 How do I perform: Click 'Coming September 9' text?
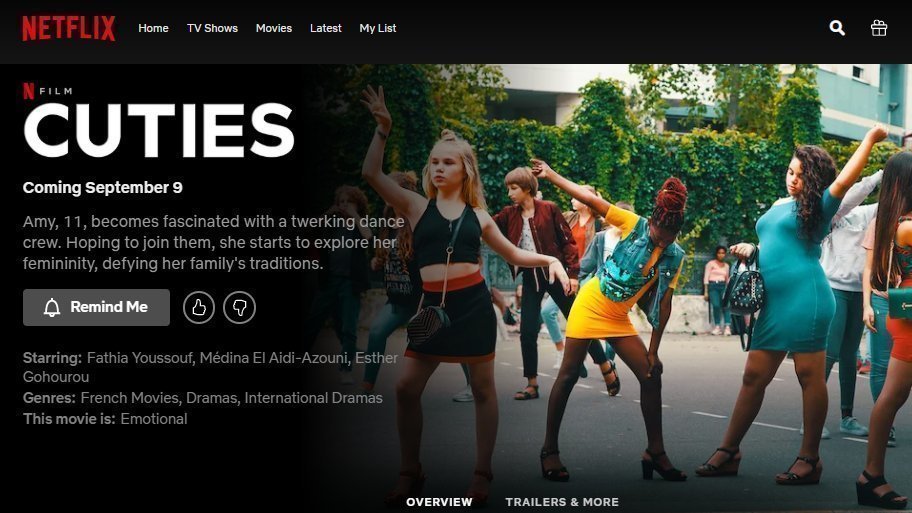(102, 187)
